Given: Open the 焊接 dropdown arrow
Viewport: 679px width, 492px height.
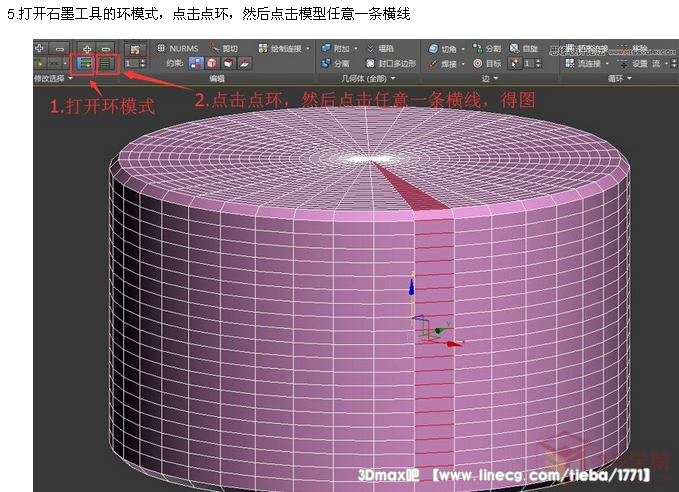Looking at the screenshot, I should tap(463, 64).
